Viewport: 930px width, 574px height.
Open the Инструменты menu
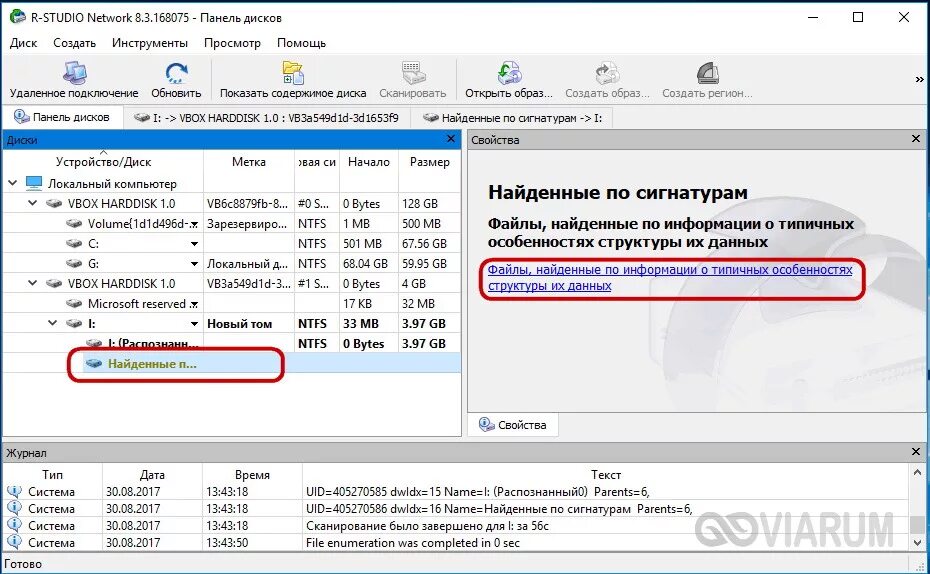coord(149,43)
